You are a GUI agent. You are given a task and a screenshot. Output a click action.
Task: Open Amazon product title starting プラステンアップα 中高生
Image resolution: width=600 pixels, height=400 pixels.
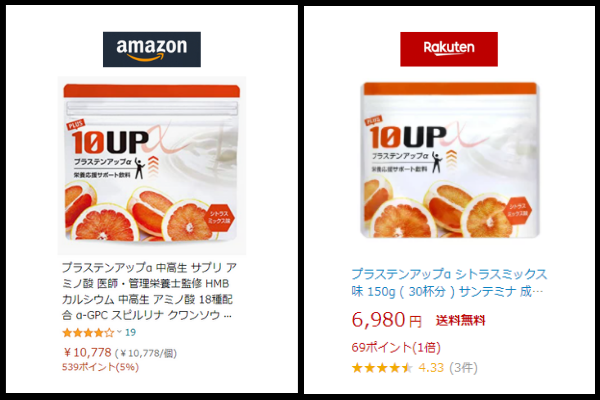(149, 291)
